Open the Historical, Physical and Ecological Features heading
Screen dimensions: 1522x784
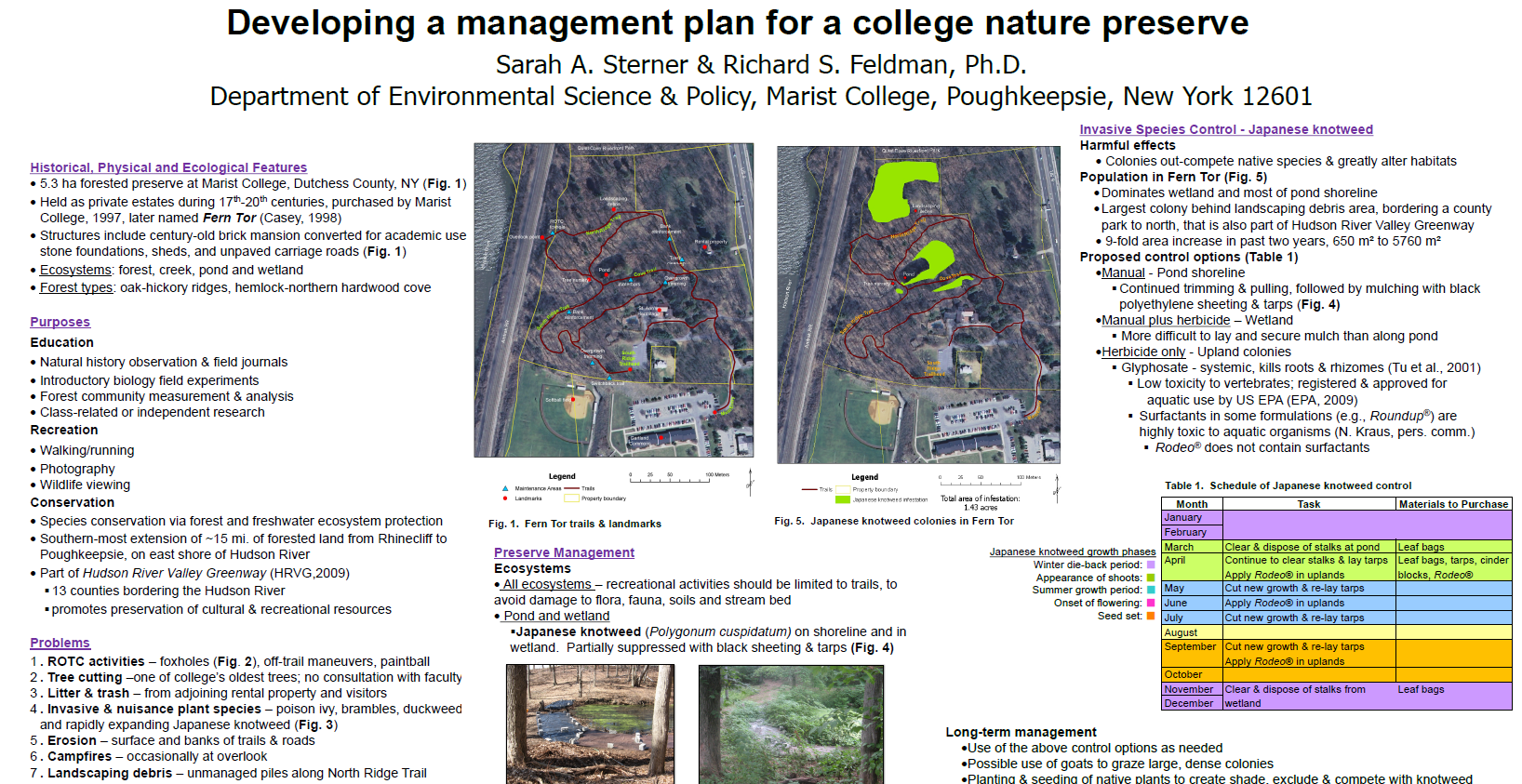(x=168, y=167)
